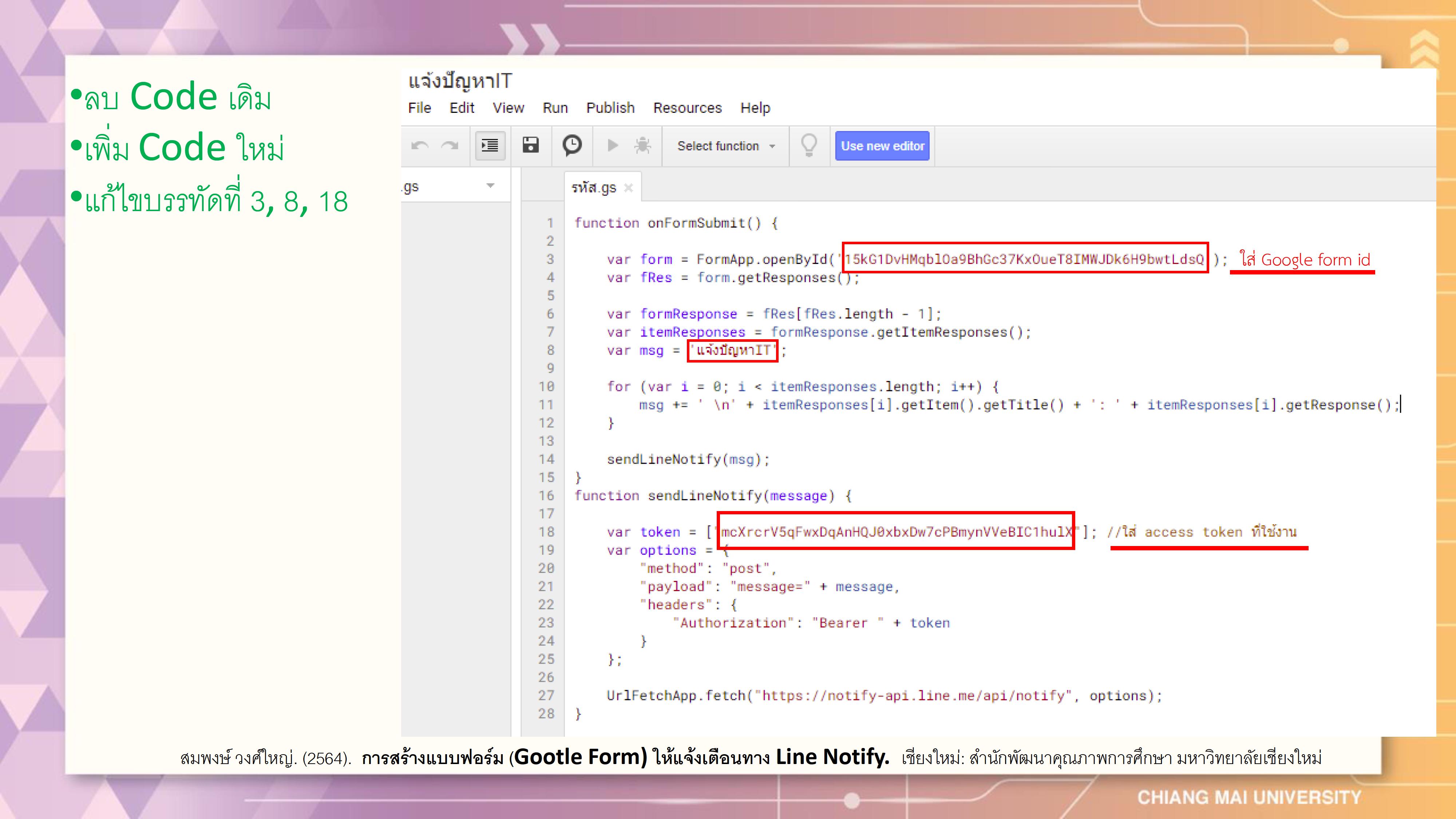Open the File menu

coord(419,107)
